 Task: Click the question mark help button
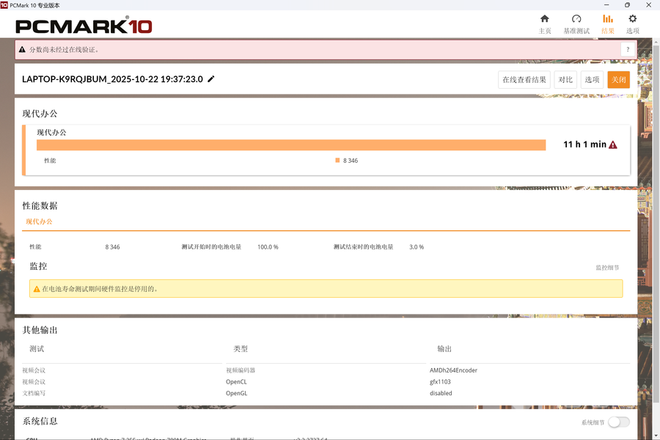628,49
